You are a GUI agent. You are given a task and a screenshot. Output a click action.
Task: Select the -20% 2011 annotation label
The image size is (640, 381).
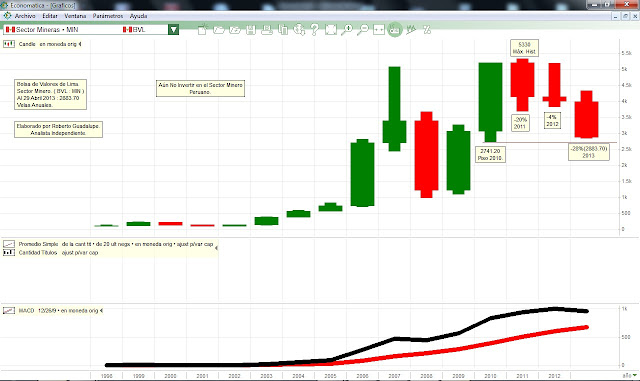(x=520, y=123)
